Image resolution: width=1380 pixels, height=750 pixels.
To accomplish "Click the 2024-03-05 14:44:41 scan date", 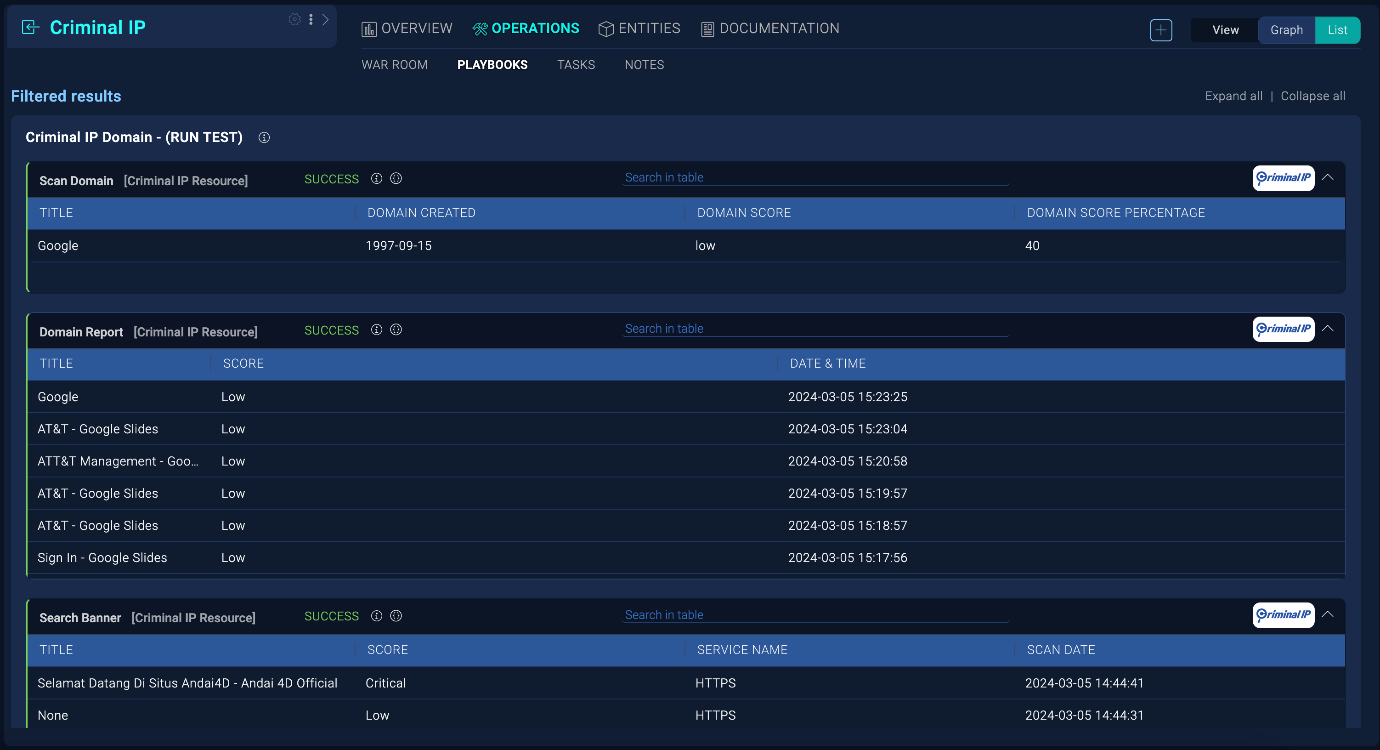I will pos(1085,683).
